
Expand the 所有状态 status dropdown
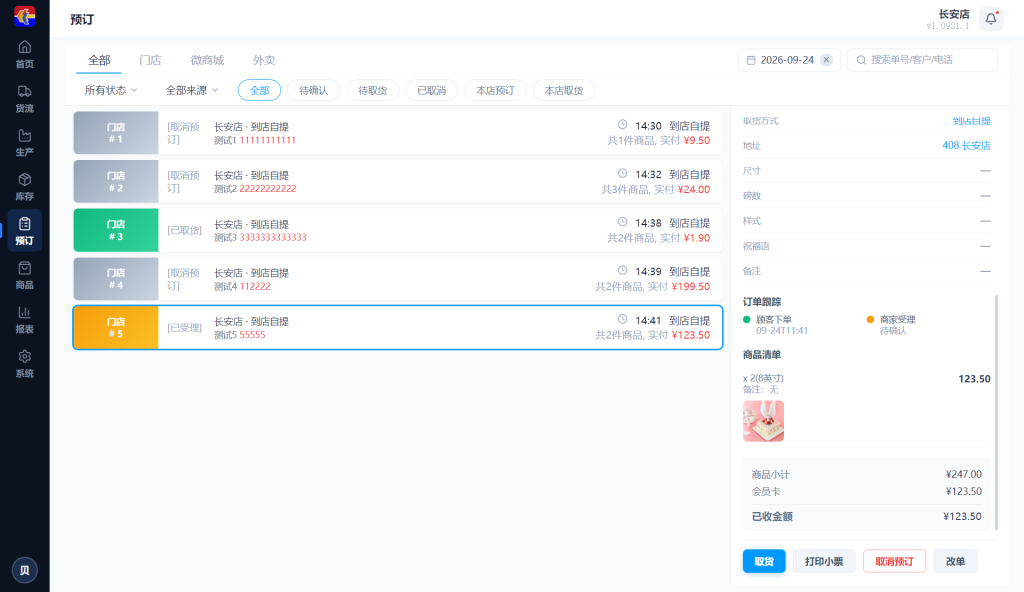pyautogui.click(x=110, y=90)
